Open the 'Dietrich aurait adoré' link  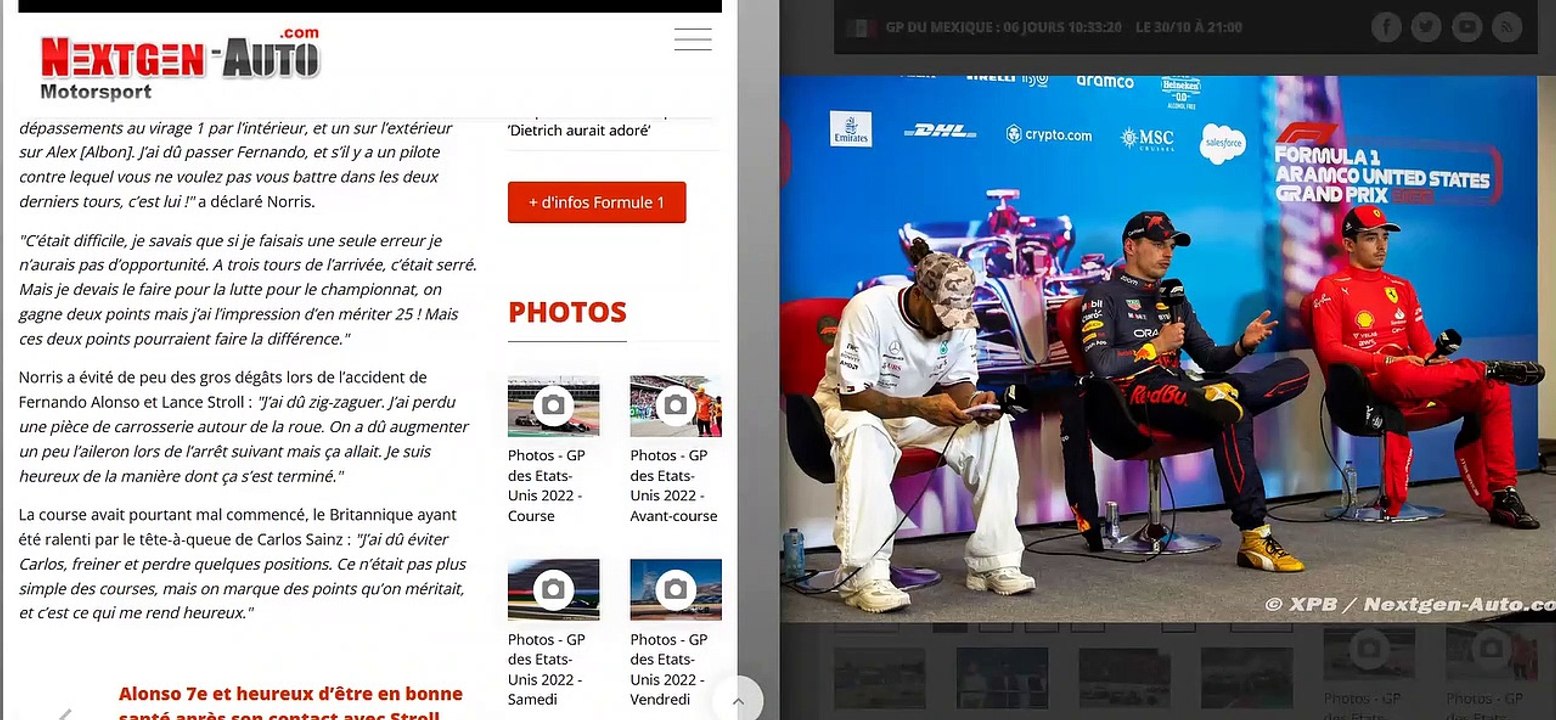point(579,130)
